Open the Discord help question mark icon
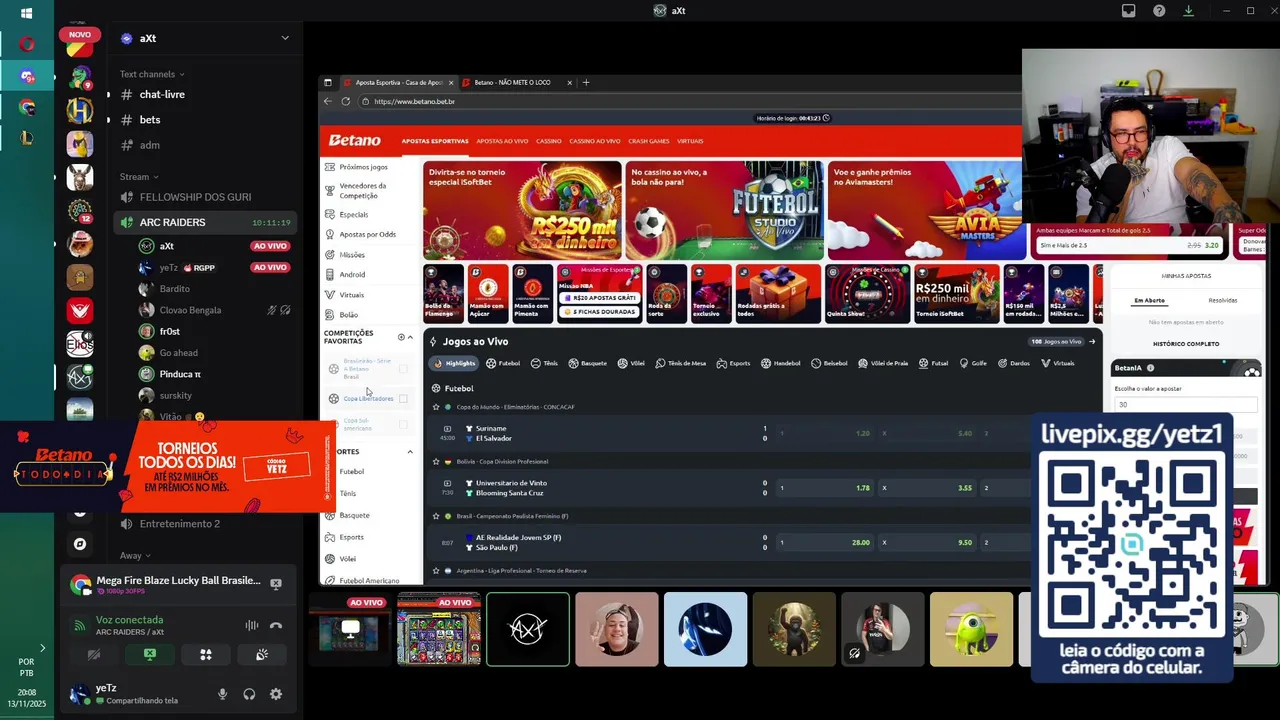Screen dimensions: 1280x720 [x=1158, y=11]
